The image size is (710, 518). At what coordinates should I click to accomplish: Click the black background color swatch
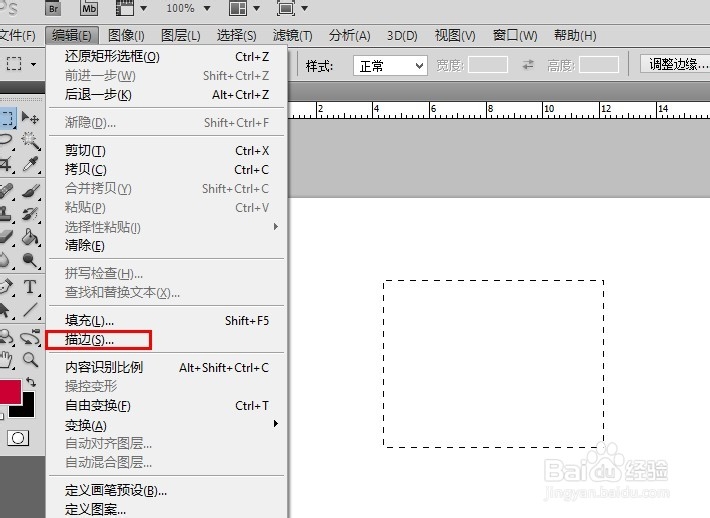26,409
